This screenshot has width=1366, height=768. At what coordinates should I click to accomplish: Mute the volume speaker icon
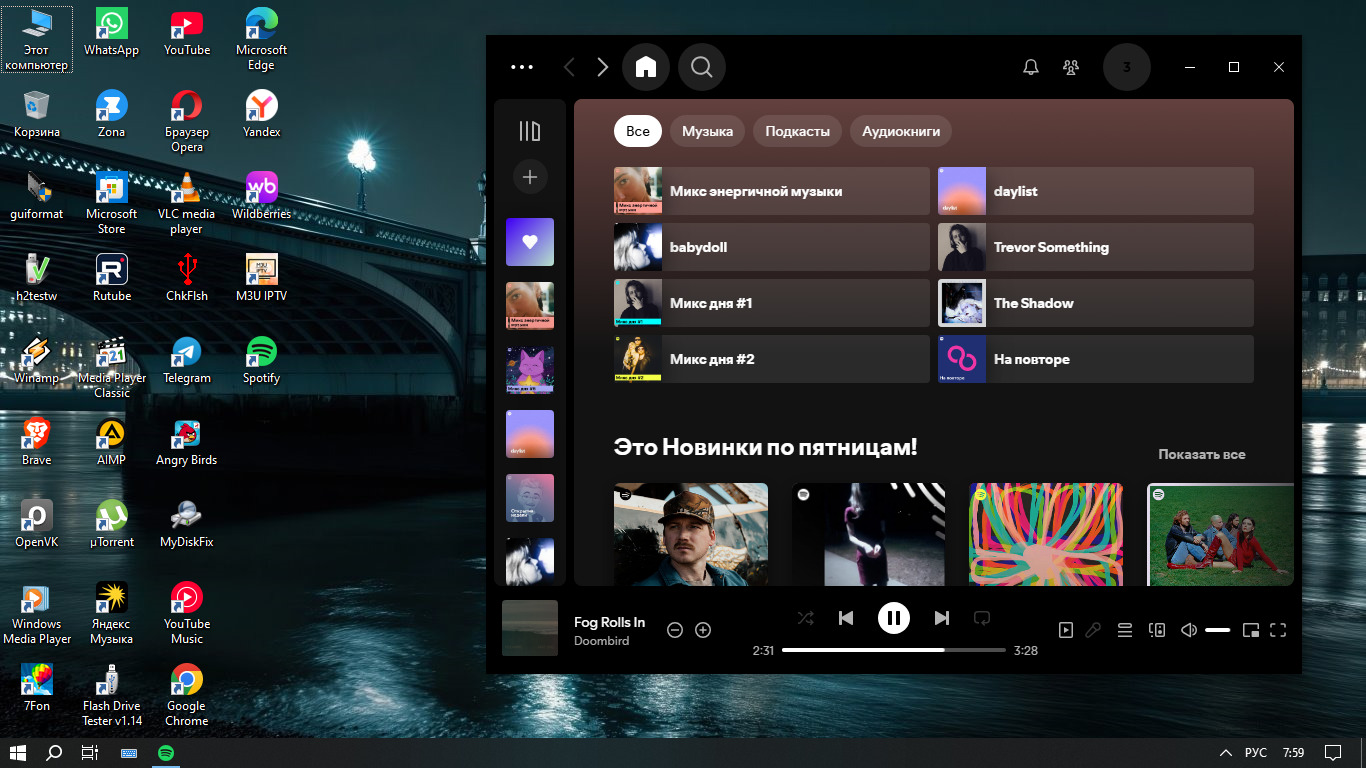click(1188, 630)
